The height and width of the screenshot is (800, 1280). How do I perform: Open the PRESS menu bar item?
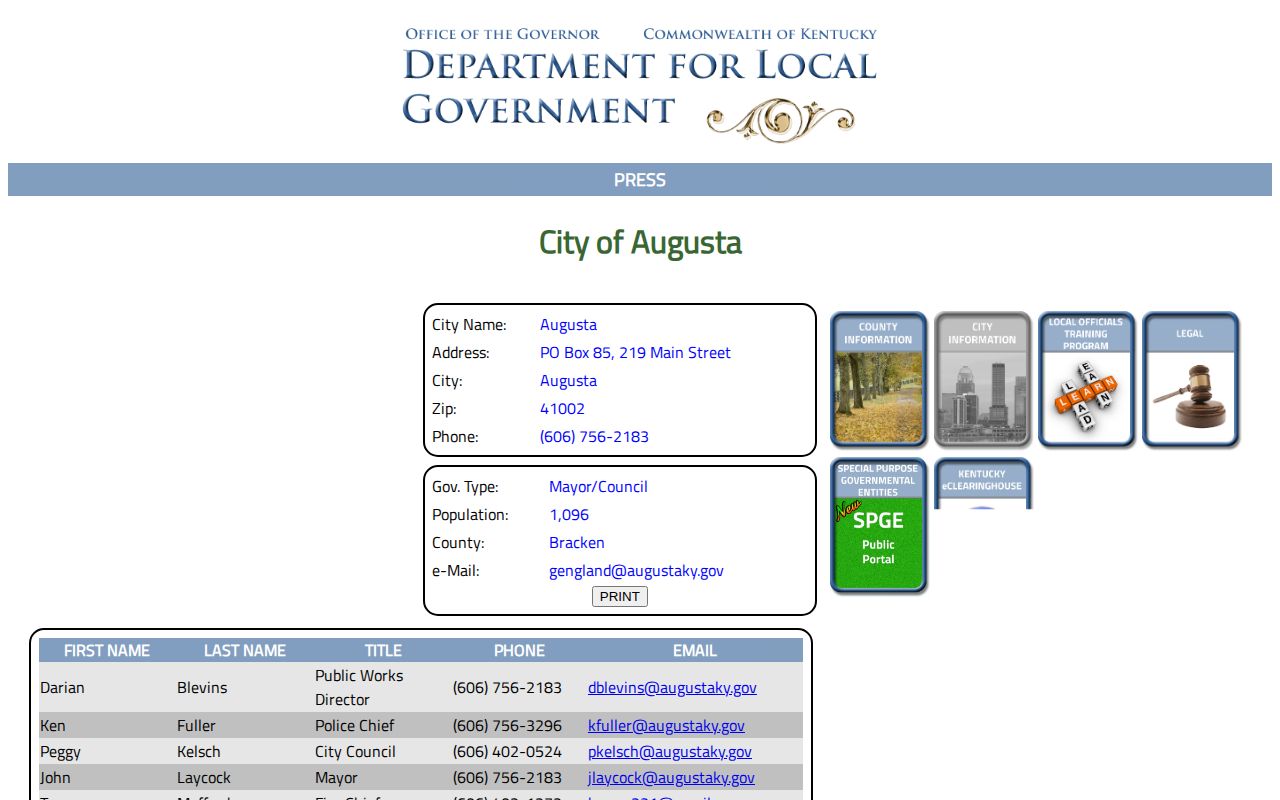click(640, 180)
